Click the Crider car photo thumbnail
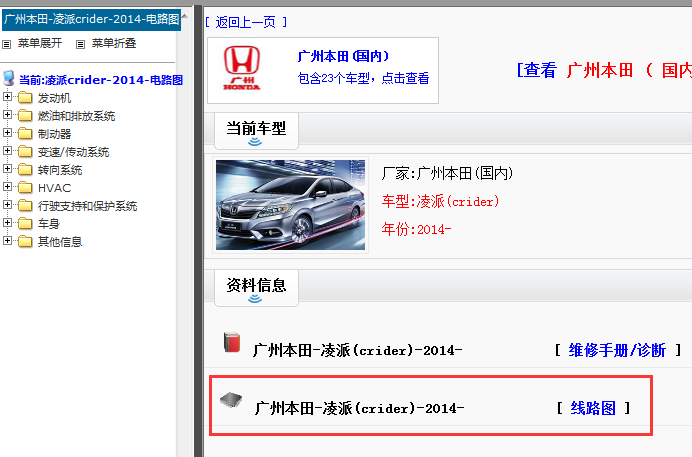The height and width of the screenshot is (457, 692). (x=290, y=205)
